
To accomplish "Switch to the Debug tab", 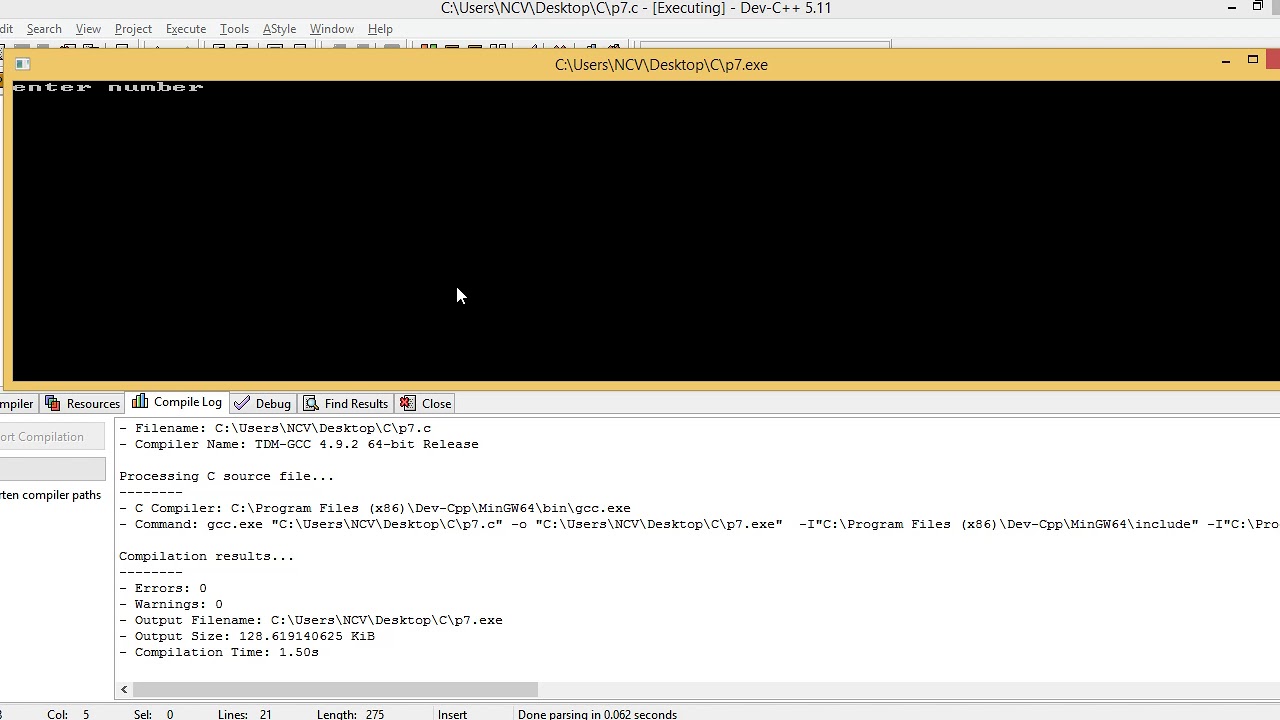I will 263,403.
